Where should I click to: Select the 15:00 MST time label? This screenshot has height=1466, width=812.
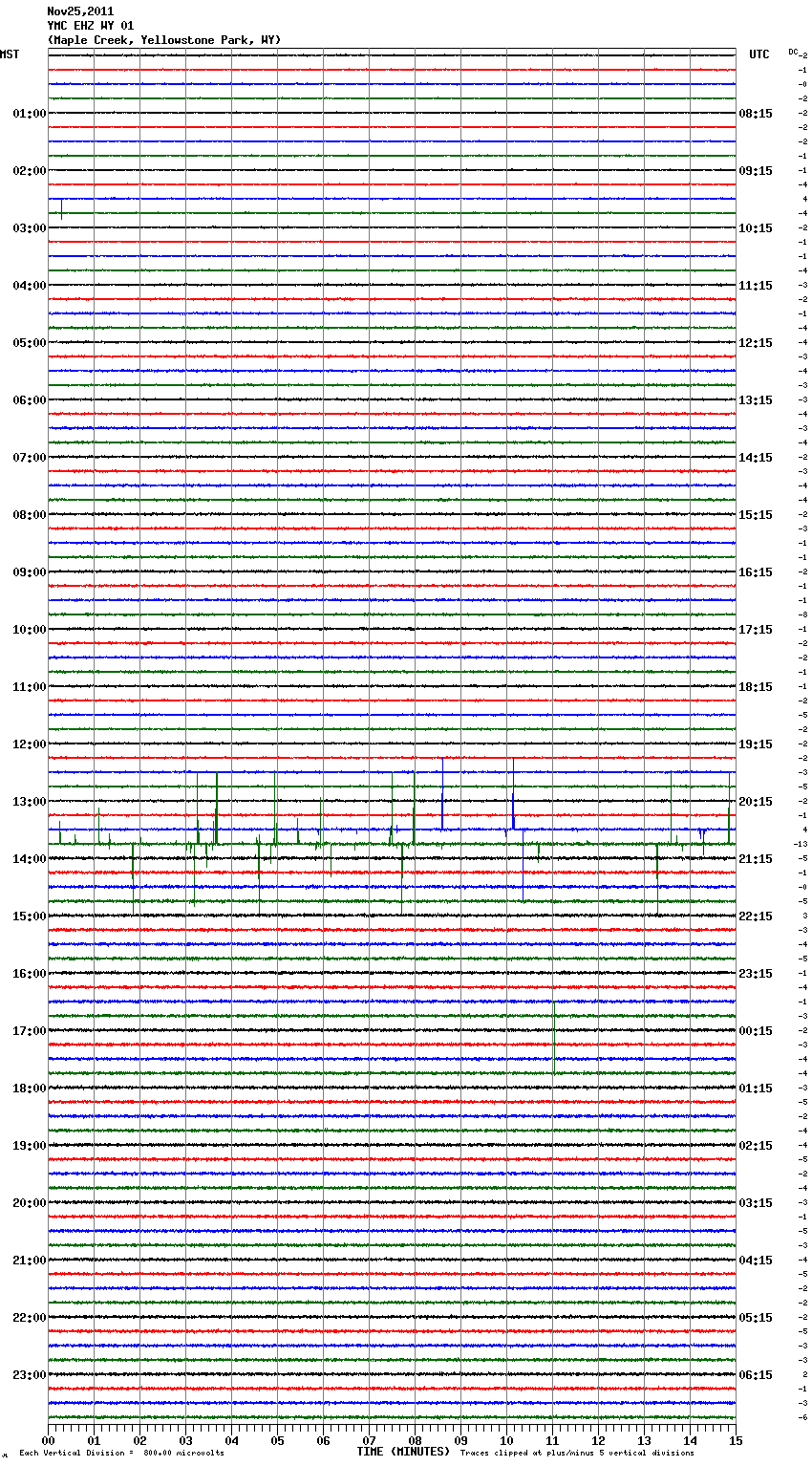pyautogui.click(x=29, y=916)
